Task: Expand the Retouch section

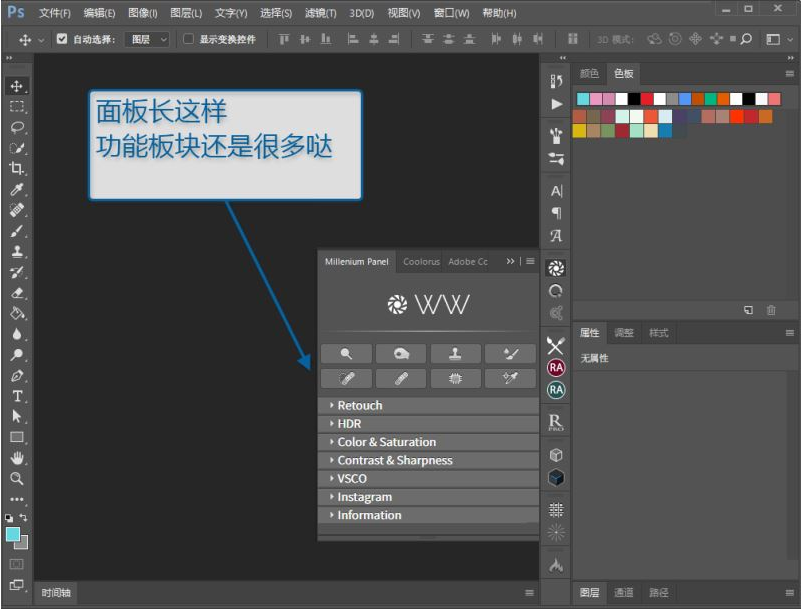Action: click(x=429, y=405)
